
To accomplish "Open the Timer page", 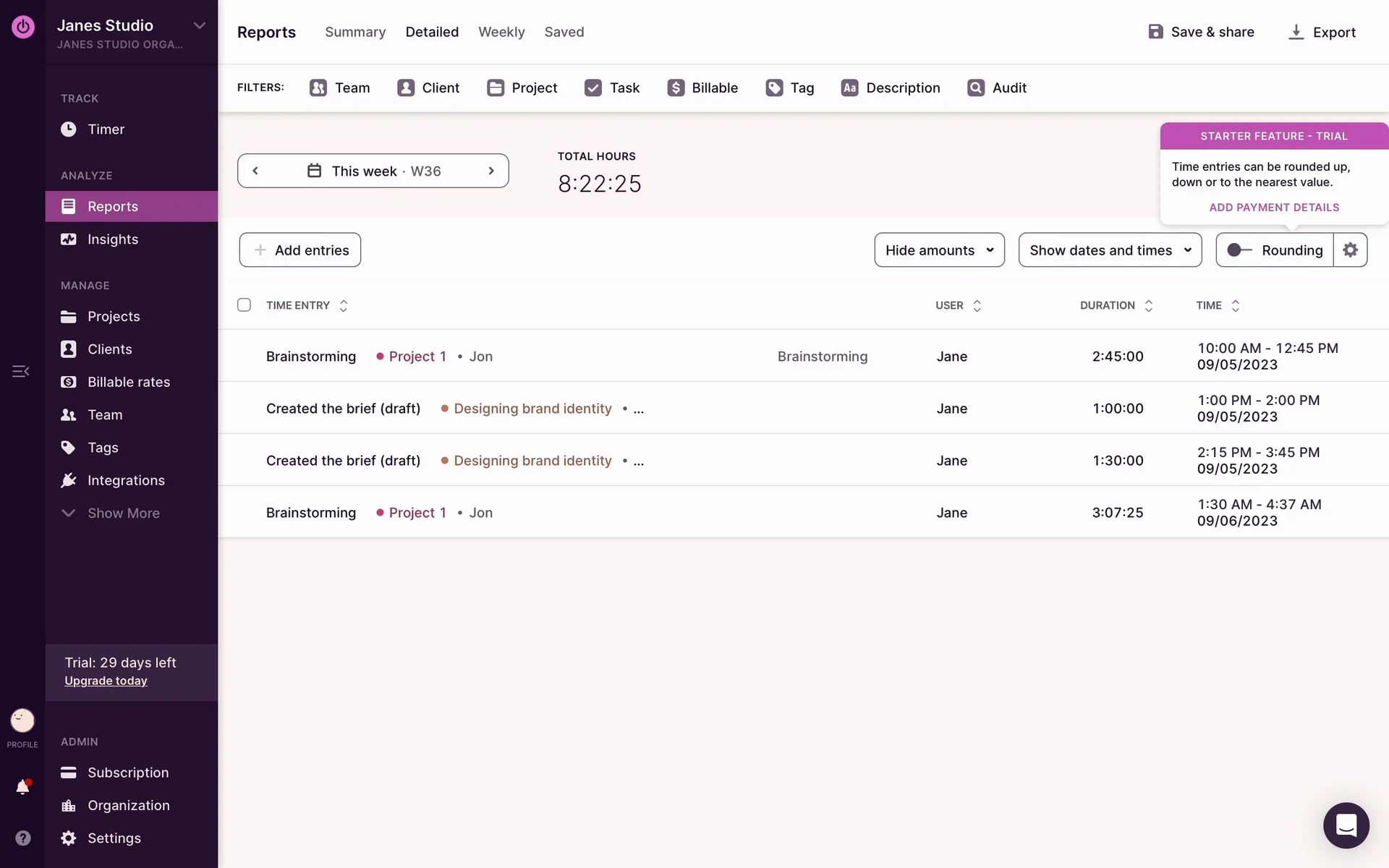I will tap(106, 129).
